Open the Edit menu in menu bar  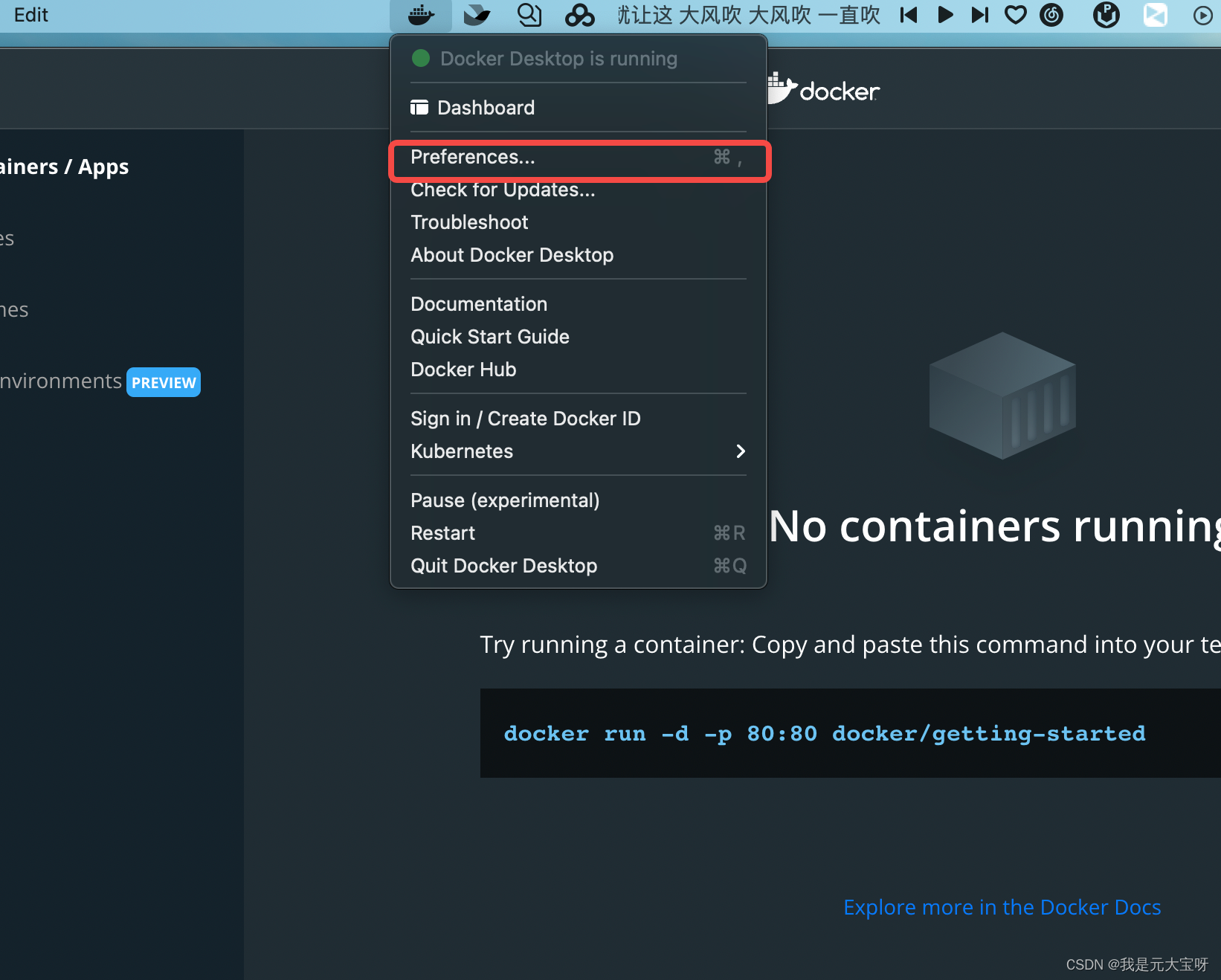coord(31,15)
